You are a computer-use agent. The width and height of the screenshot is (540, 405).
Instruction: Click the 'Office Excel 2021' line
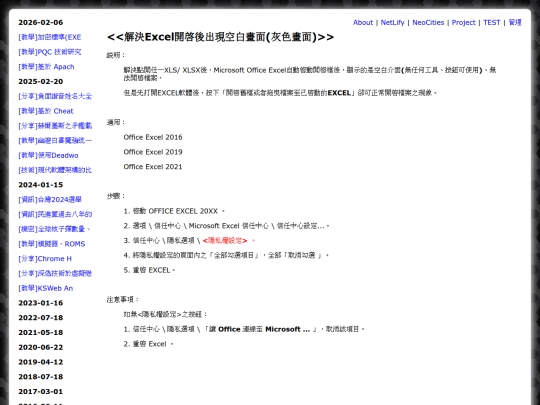click(153, 167)
